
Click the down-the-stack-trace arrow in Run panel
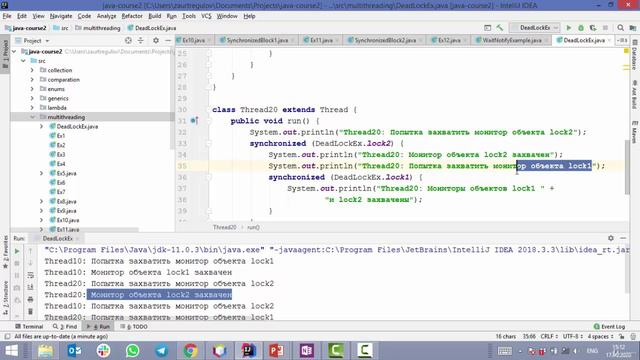pos(30,263)
